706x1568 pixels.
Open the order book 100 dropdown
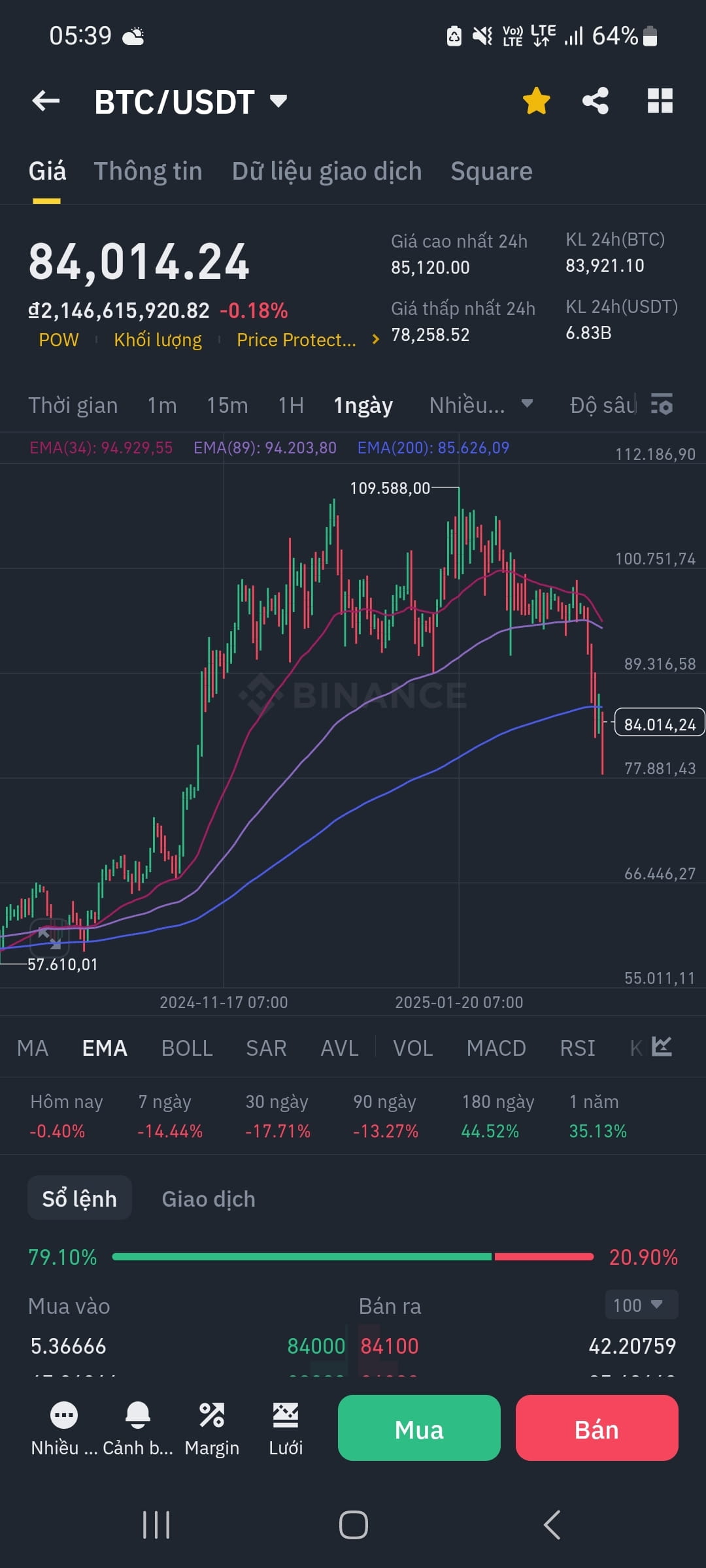point(641,1305)
